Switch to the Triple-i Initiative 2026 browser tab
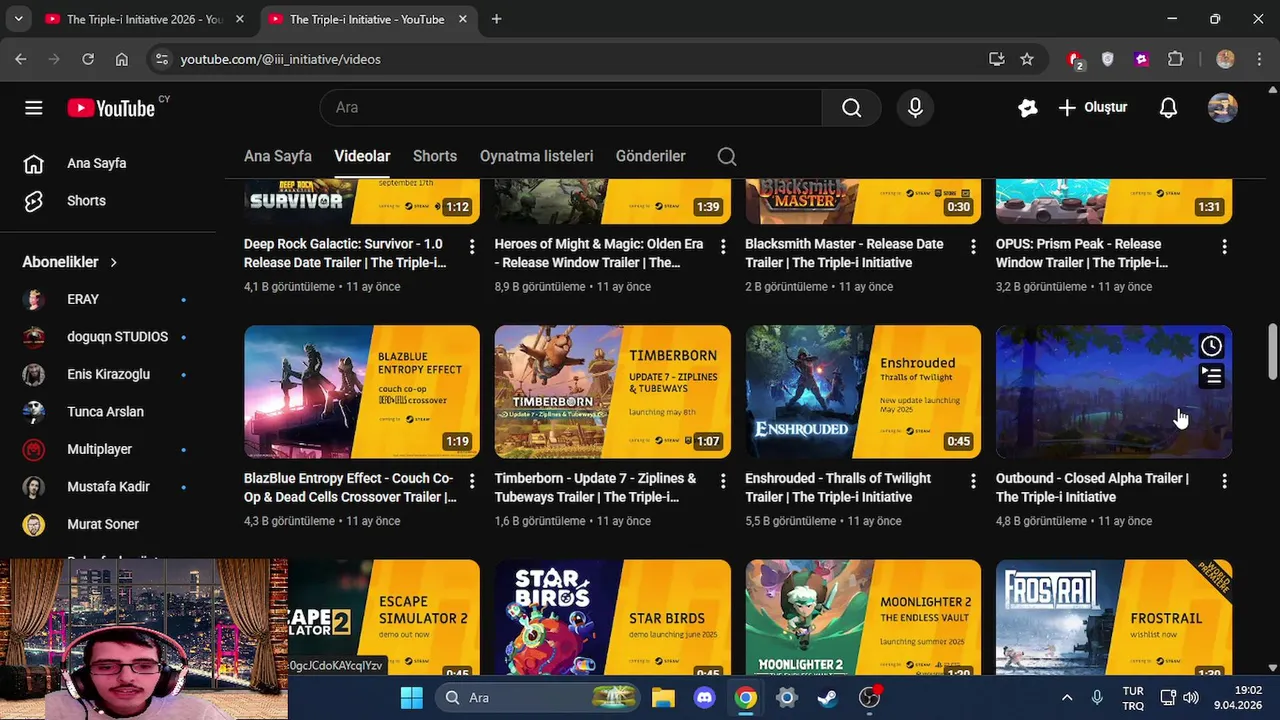Screen dimensions: 1280x720 (x=144, y=19)
